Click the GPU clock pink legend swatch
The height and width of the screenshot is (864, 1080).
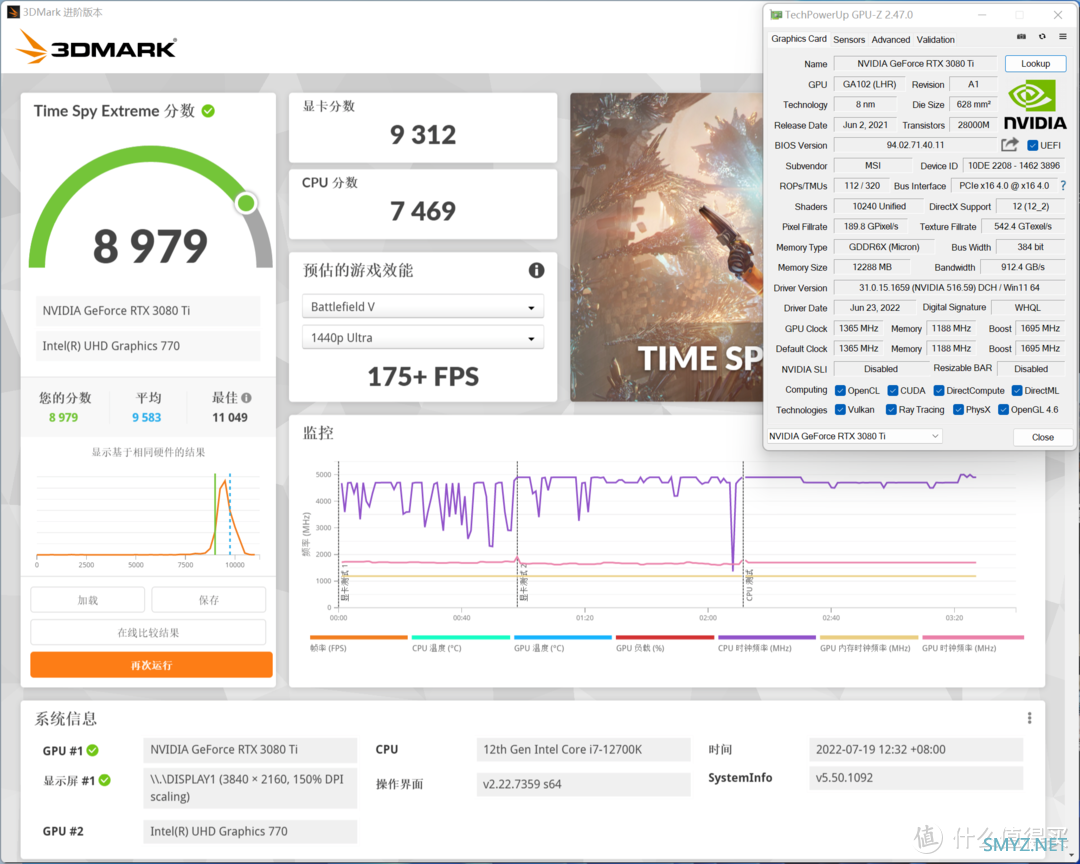click(x=973, y=637)
